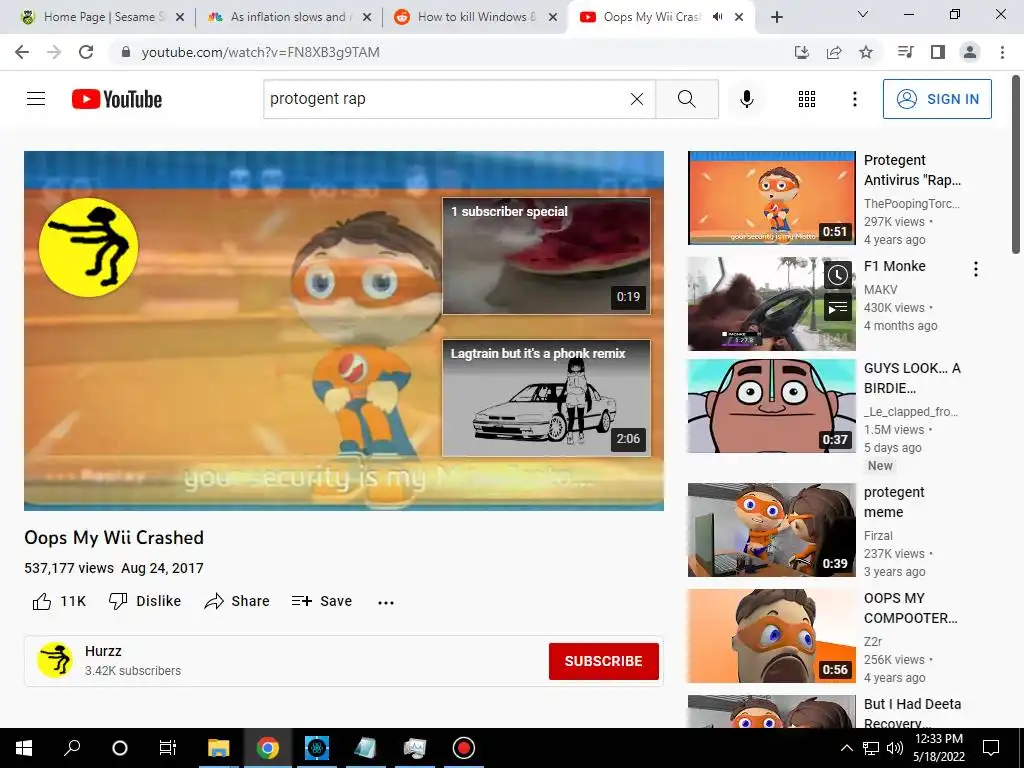Open the media controls icon in toolbar

pos(906,52)
